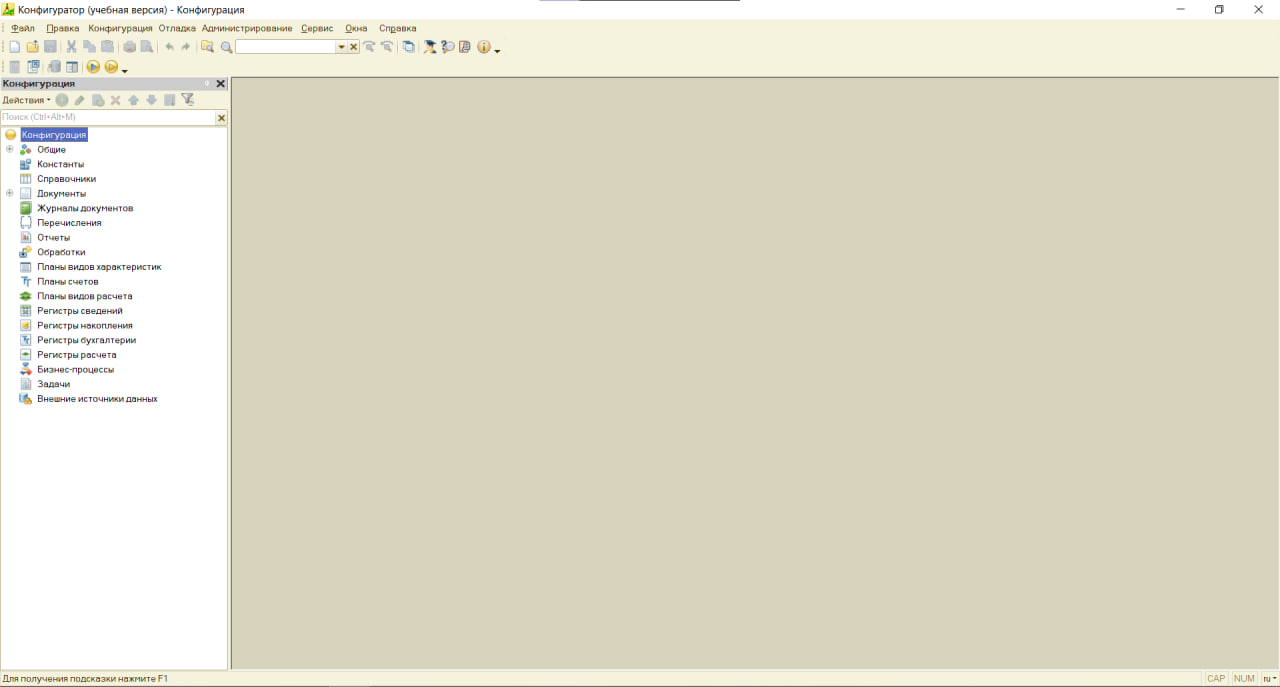Click the Move down arrow in panel
The height and width of the screenshot is (687, 1280).
click(x=151, y=100)
